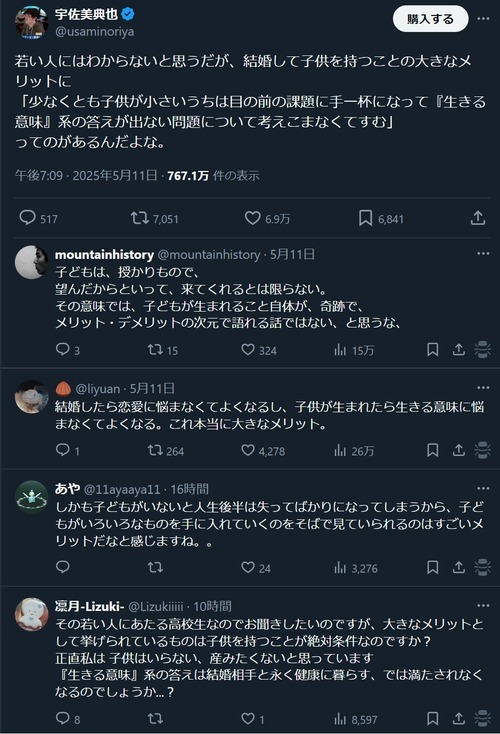Viewport: 500px width, 734px height.
Task: Open @Lizukiiiii profile name link
Action: coord(155,606)
